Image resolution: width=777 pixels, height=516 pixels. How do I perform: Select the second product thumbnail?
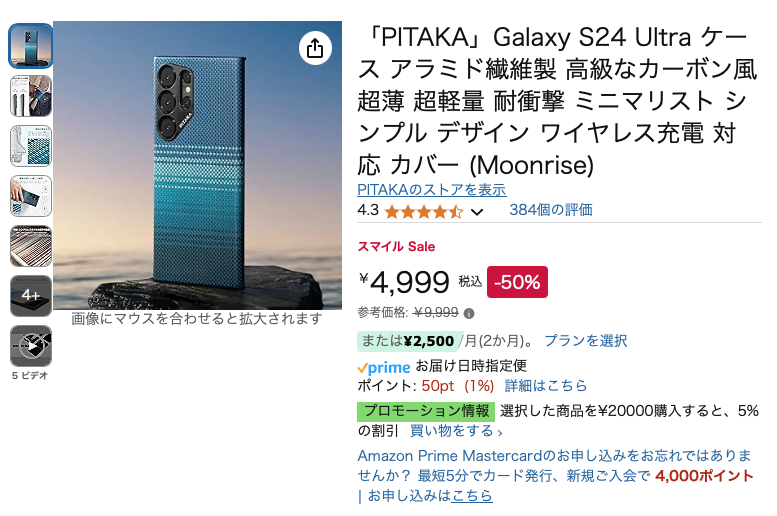tap(31, 96)
